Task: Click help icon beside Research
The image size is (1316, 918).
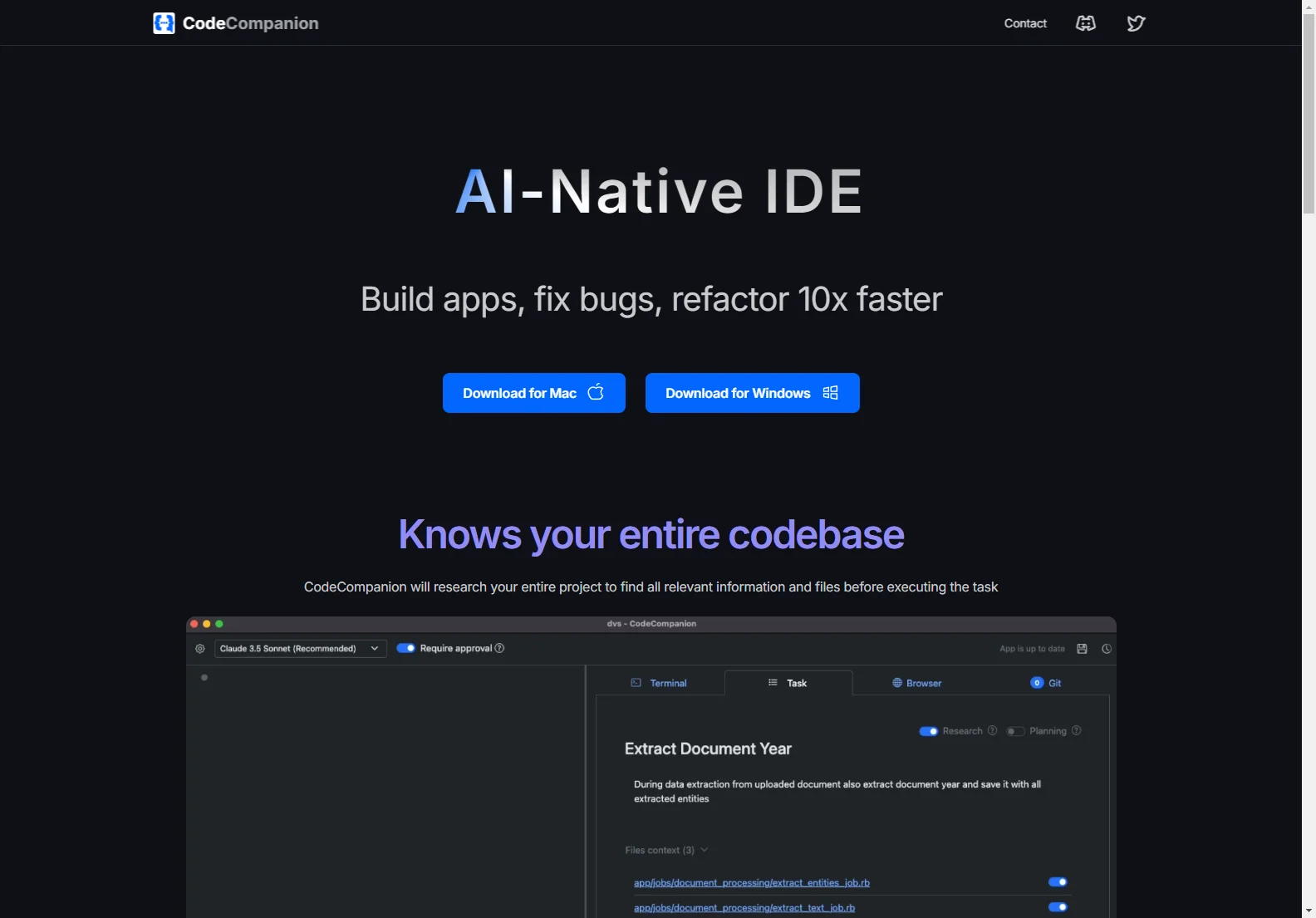Action: tap(992, 730)
